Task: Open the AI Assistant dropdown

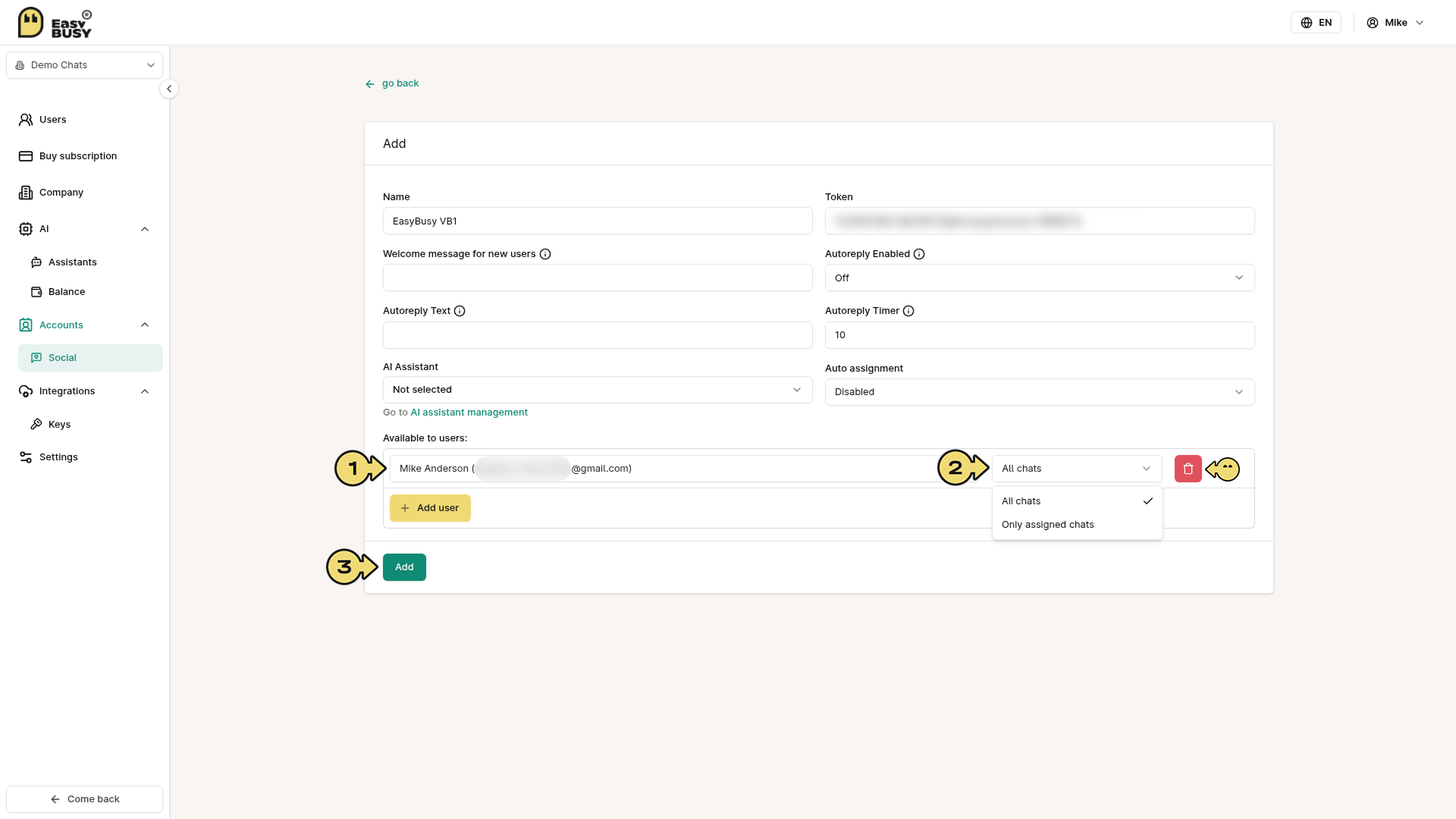Action: 598,390
